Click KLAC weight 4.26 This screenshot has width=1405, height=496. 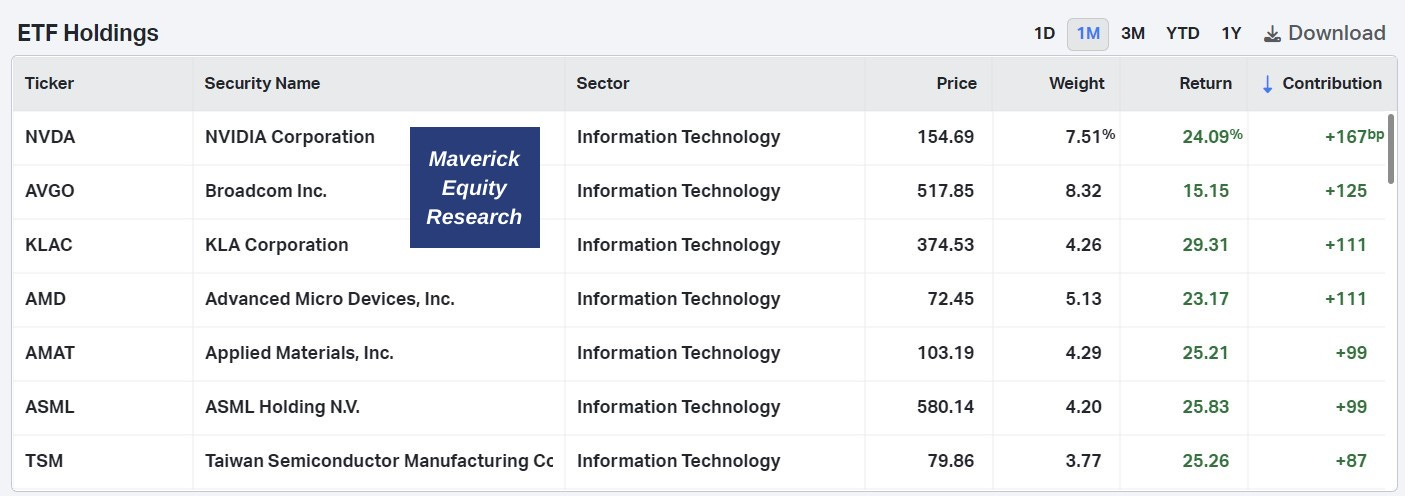tap(1084, 245)
